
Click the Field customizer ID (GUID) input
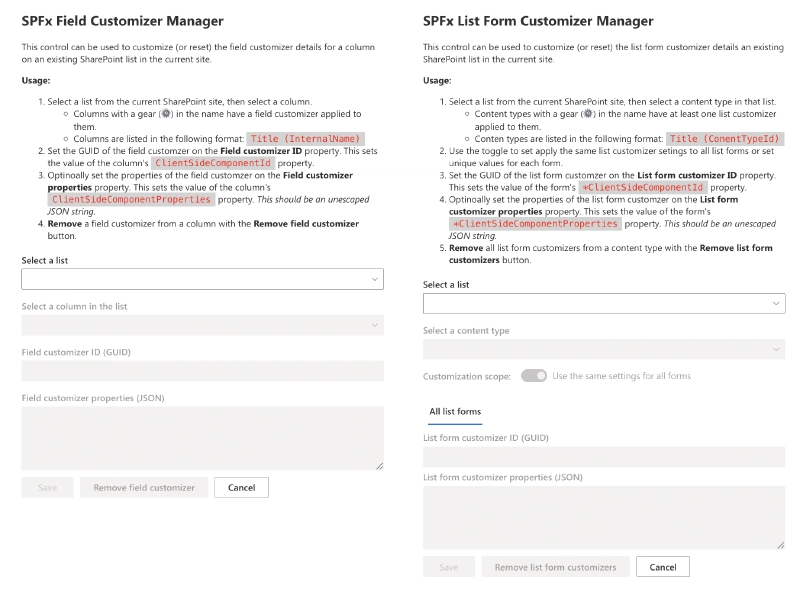click(202, 371)
